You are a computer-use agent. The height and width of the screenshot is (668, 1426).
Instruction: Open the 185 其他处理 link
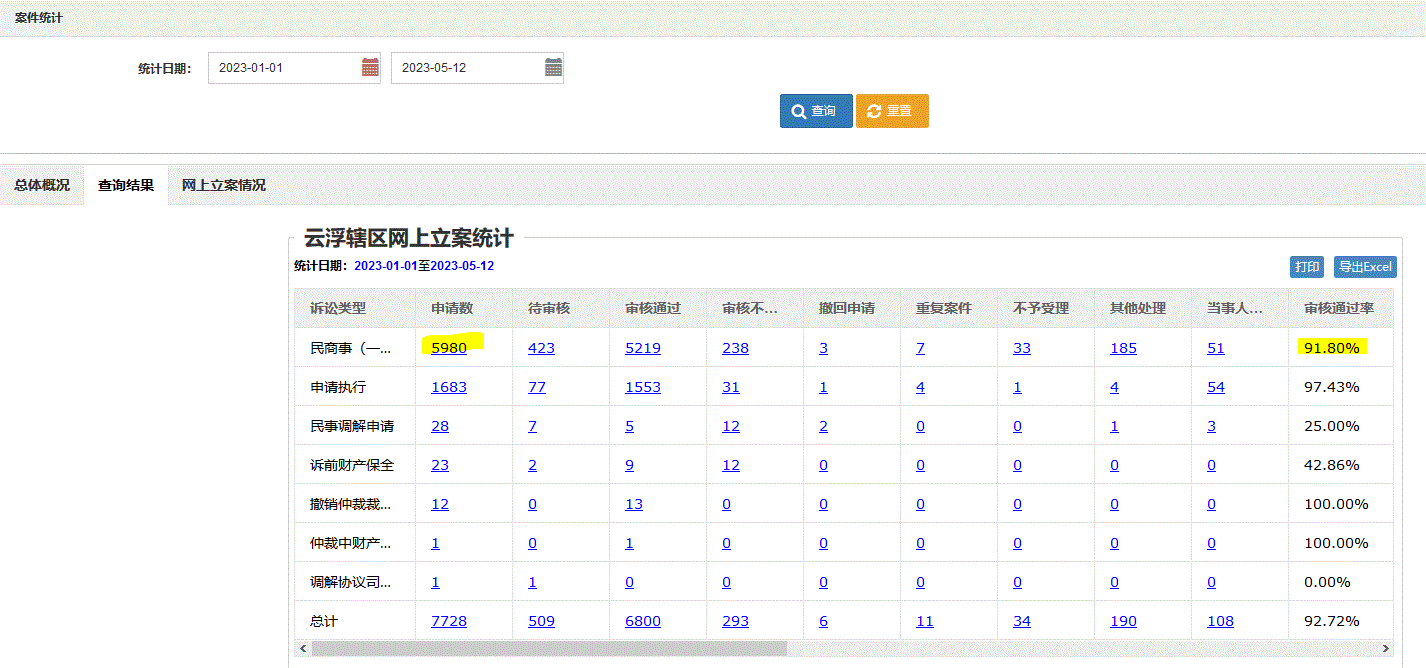(1123, 348)
